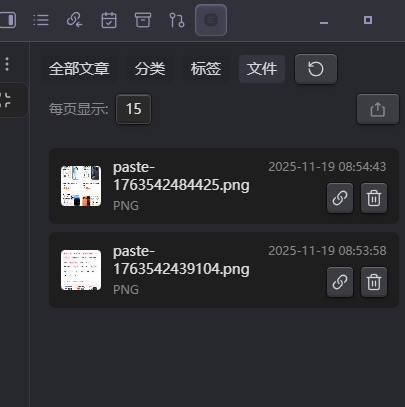Open the calendar daily note icon
405x407 pixels.
point(109,20)
